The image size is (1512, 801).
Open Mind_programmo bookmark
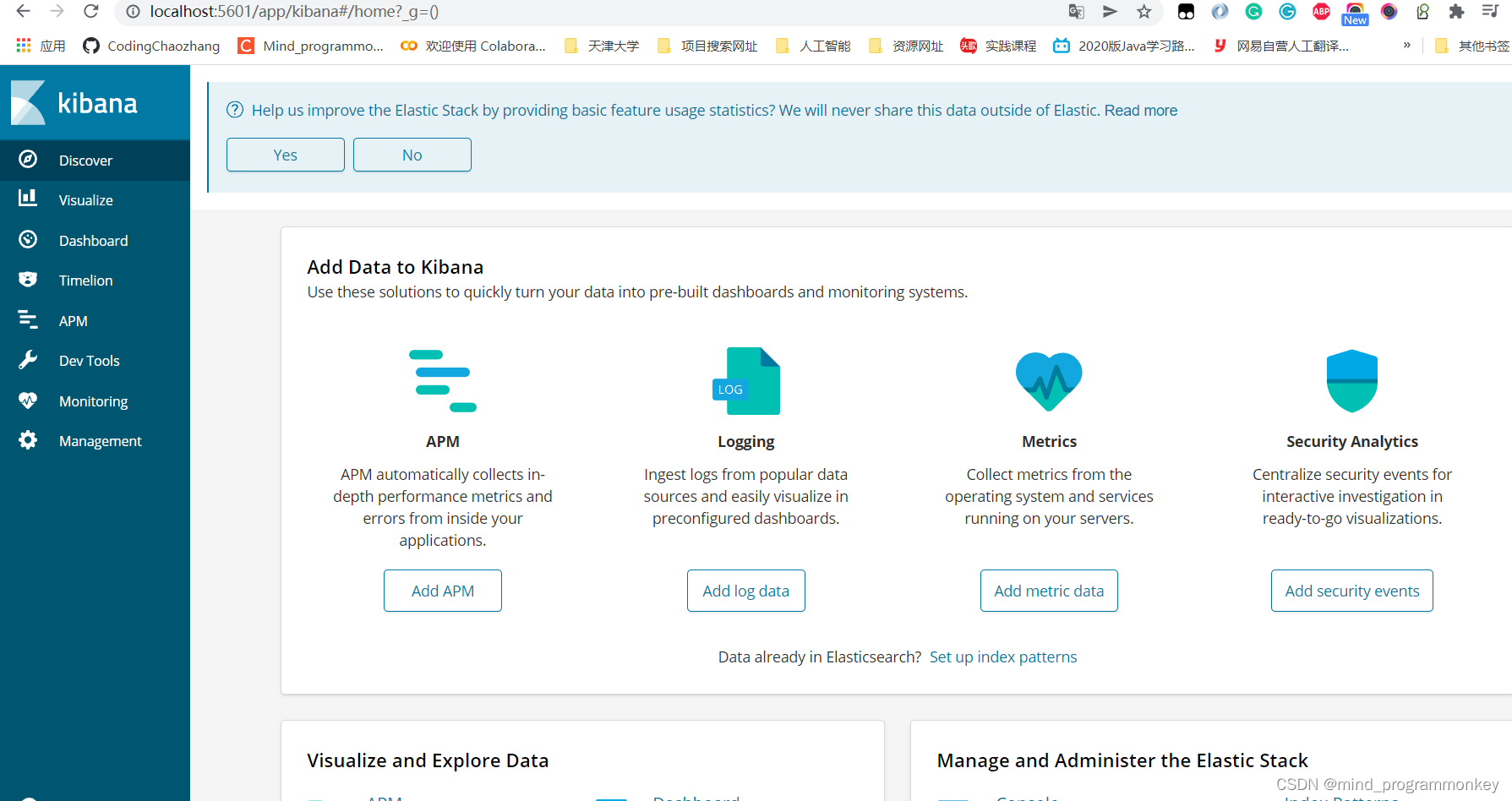click(x=310, y=46)
